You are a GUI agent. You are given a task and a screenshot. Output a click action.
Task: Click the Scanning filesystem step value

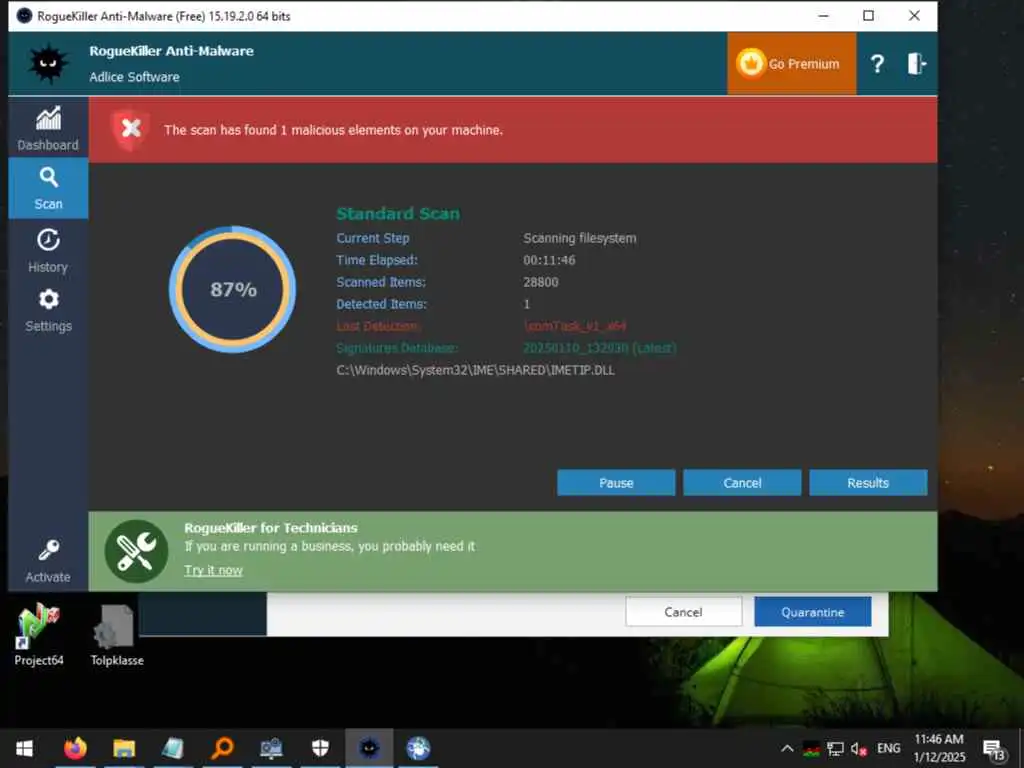point(579,238)
